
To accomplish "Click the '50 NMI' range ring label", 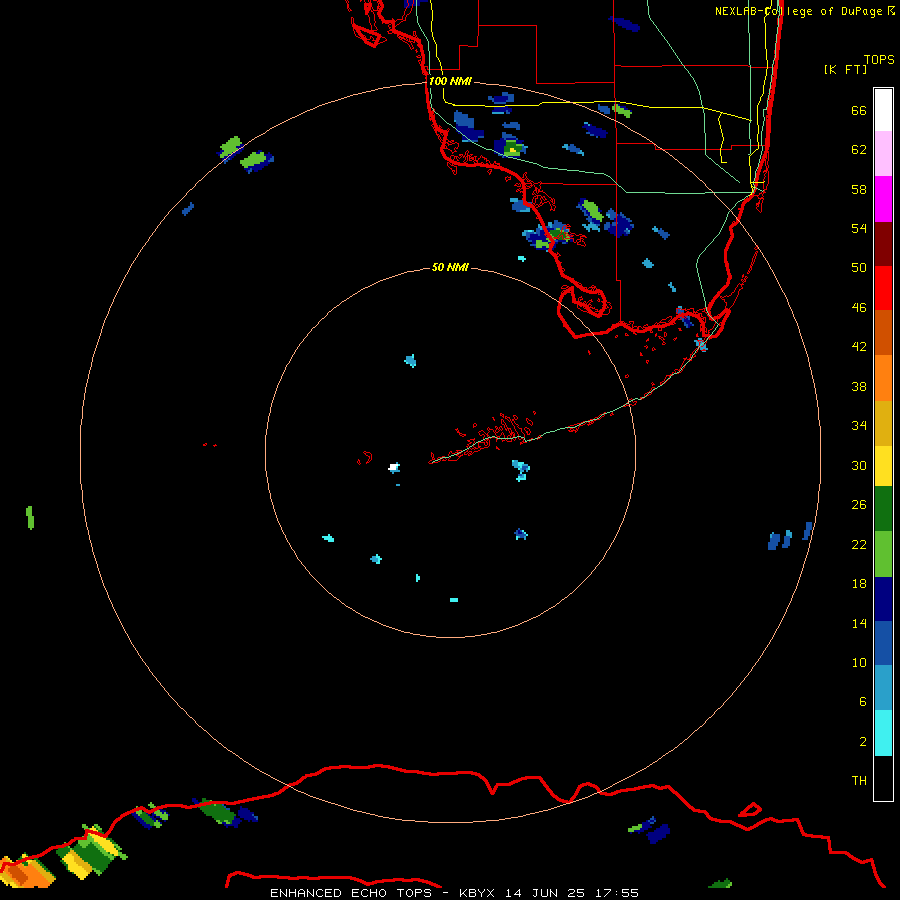I will coord(450,267).
